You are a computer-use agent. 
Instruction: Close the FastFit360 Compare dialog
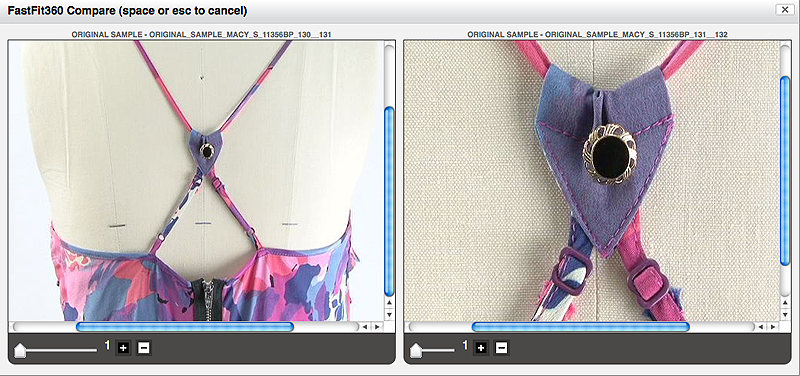783,9
